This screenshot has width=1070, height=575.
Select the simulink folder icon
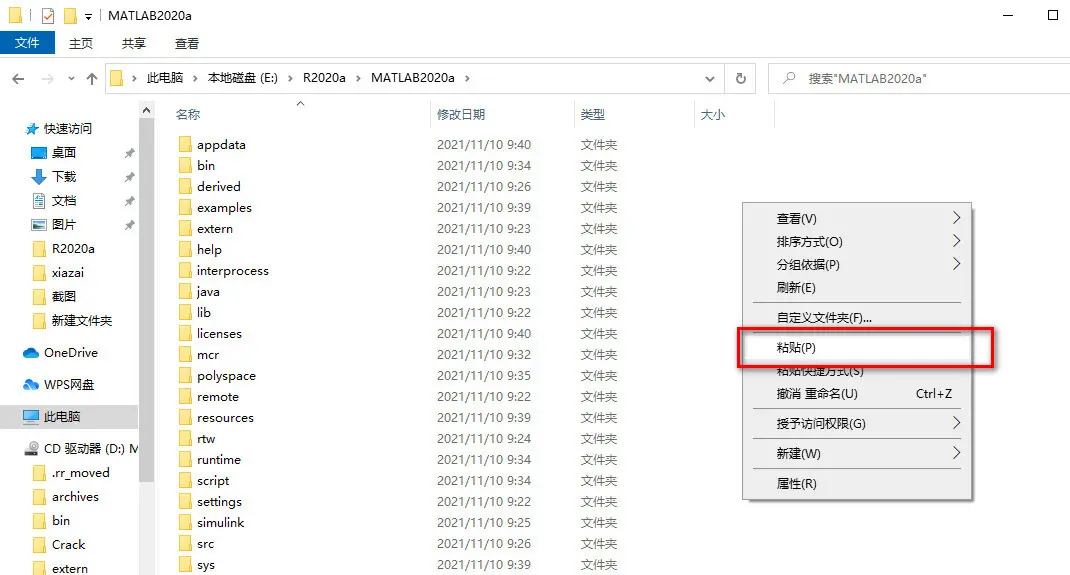[185, 522]
